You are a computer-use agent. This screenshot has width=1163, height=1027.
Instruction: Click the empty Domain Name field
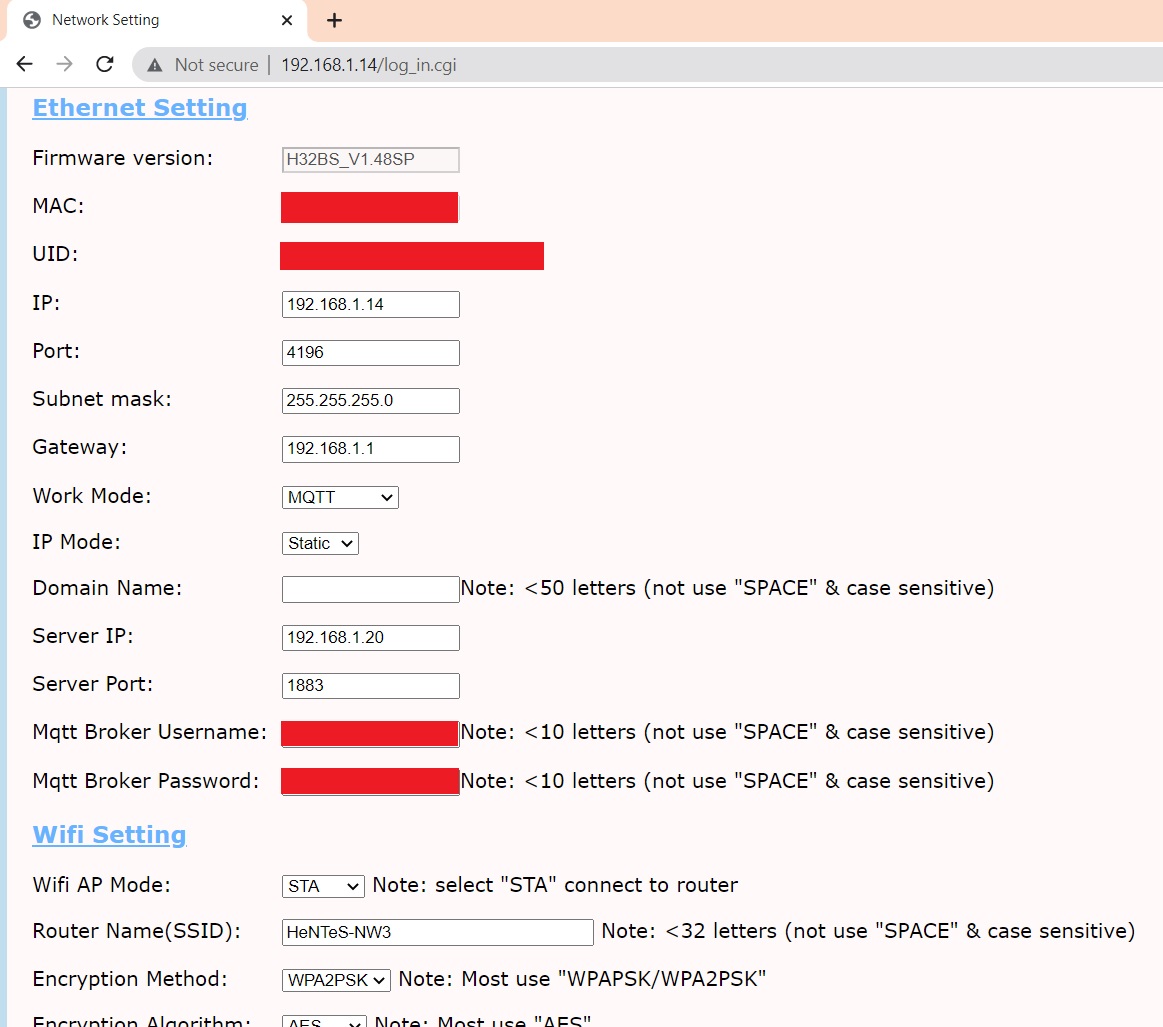click(x=370, y=590)
